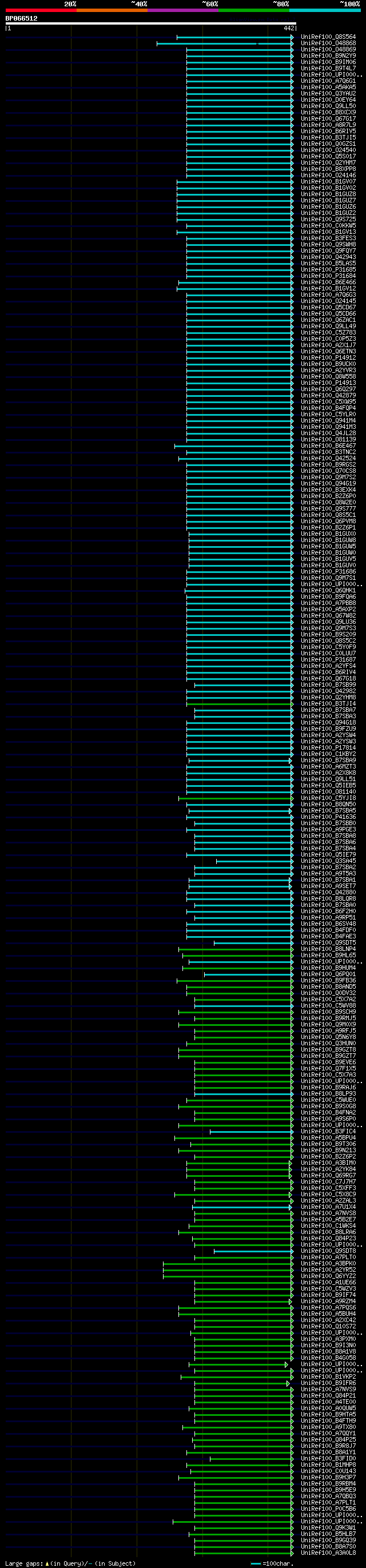This screenshot has width=366, height=1568.
Task: Open hit UniRef100_Q6PQ01
Action: (328, 974)
